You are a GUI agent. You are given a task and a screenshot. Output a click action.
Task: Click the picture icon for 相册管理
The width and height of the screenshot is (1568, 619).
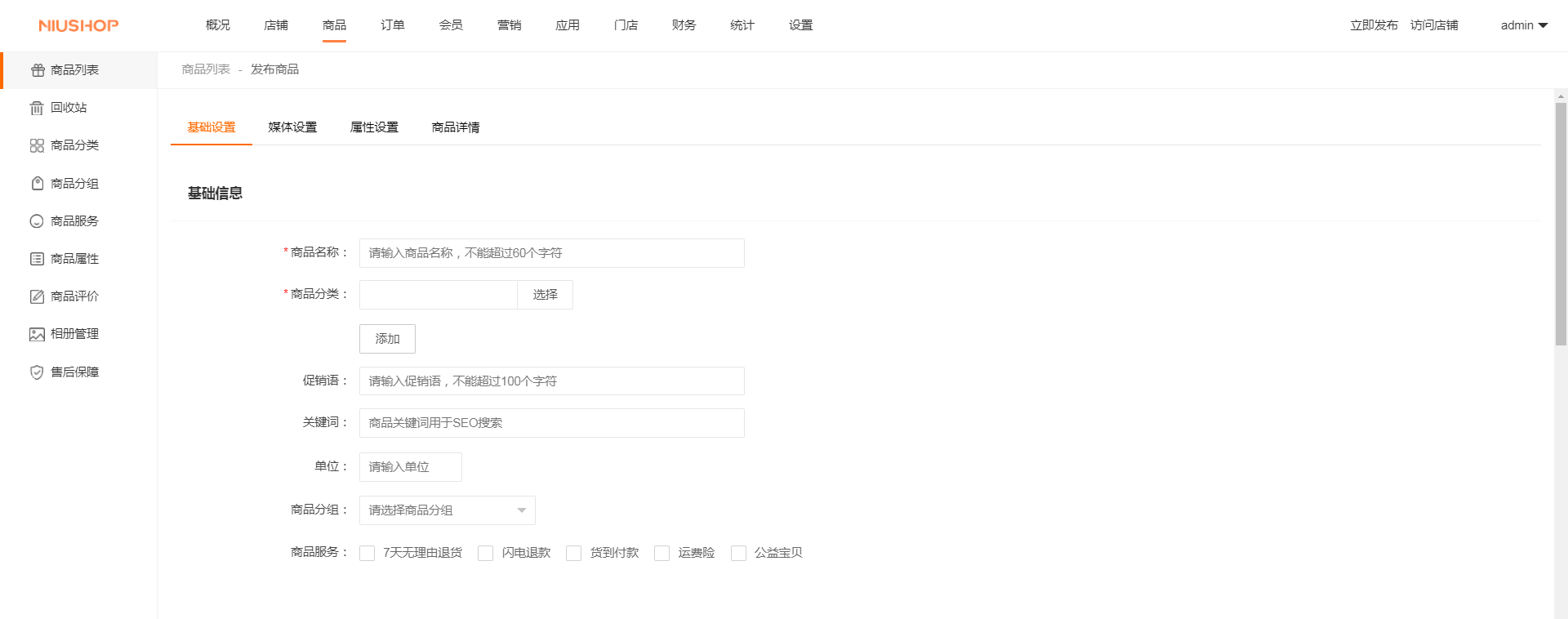coord(37,334)
